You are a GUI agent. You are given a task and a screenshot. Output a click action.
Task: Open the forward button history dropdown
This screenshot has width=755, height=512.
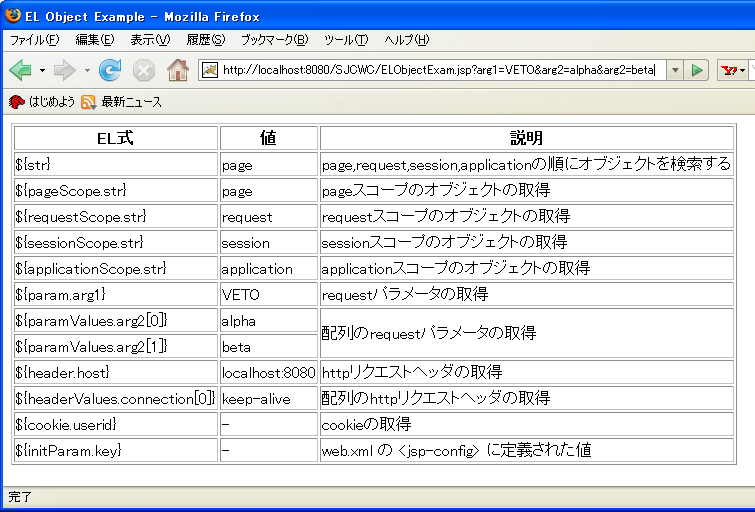(x=87, y=70)
